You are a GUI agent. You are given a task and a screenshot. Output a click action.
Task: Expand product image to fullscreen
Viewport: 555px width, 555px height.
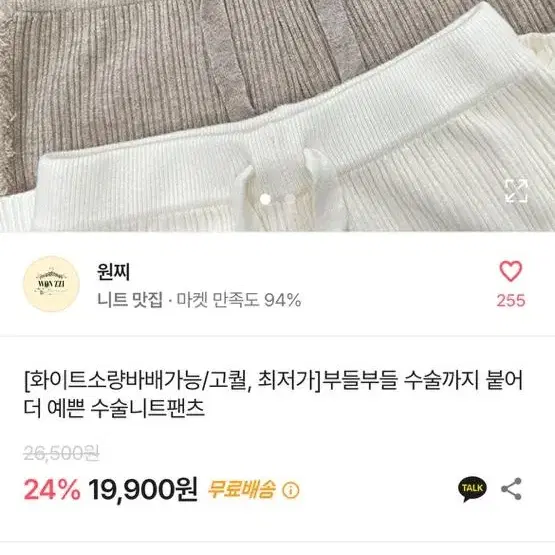click(x=516, y=191)
